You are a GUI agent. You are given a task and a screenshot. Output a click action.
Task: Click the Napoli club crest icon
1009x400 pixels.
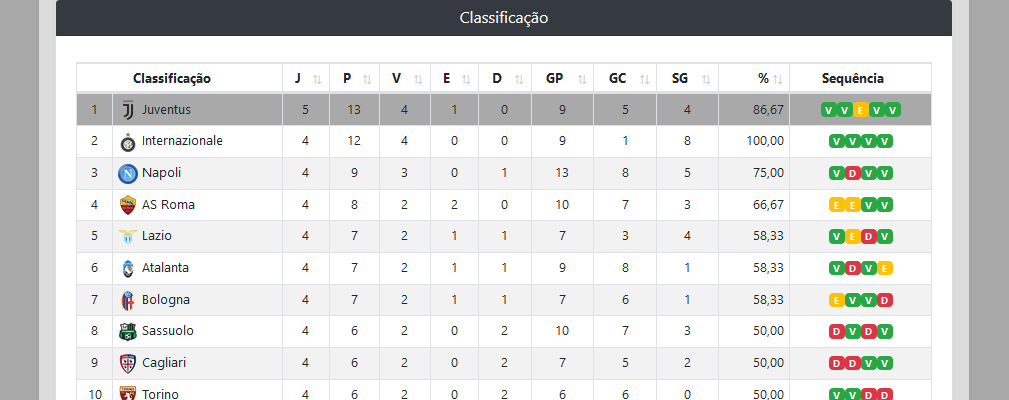point(127,173)
